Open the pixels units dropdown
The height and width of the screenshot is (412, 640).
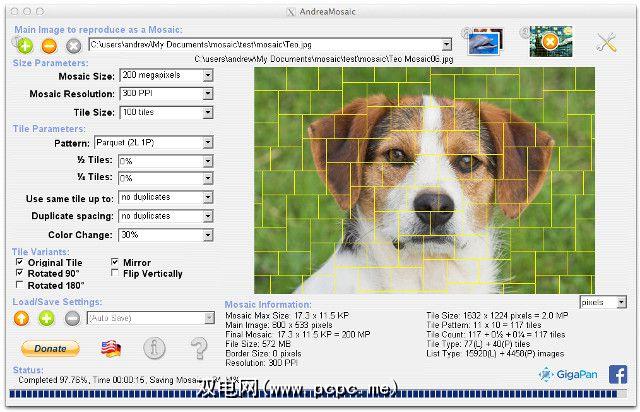coord(621,302)
